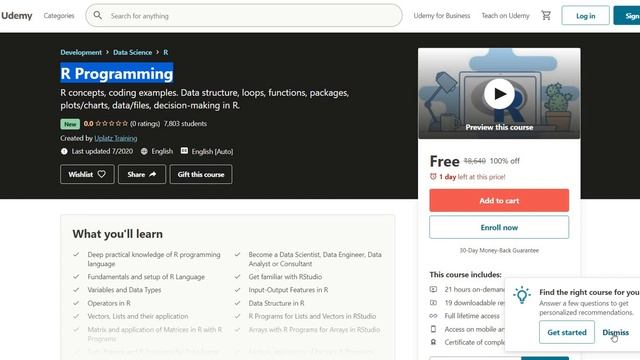Click the R Programming course title

pyautogui.click(x=117, y=73)
